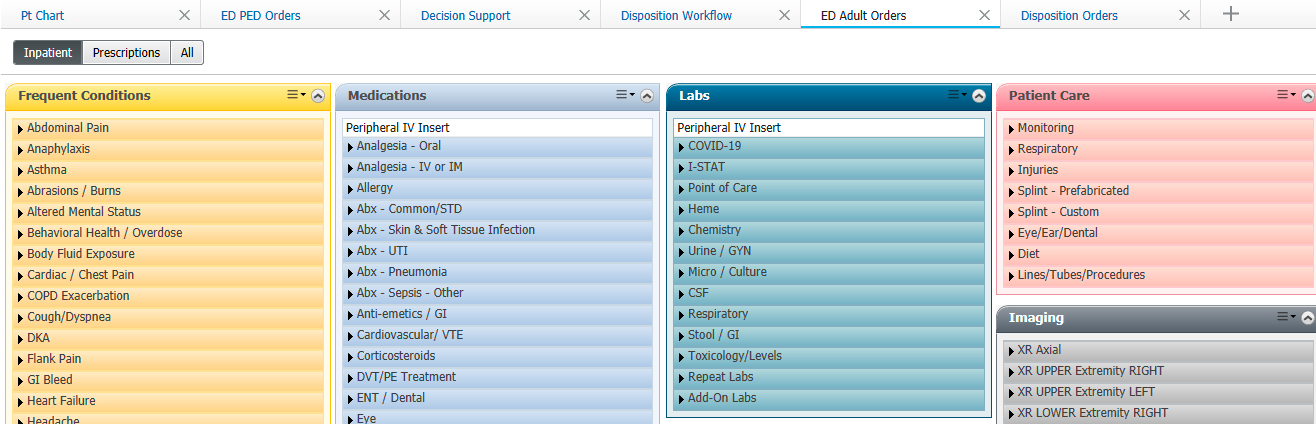Screen dimensions: 1316x424
Task: Switch to Inpatient order view
Action: (x=48, y=53)
